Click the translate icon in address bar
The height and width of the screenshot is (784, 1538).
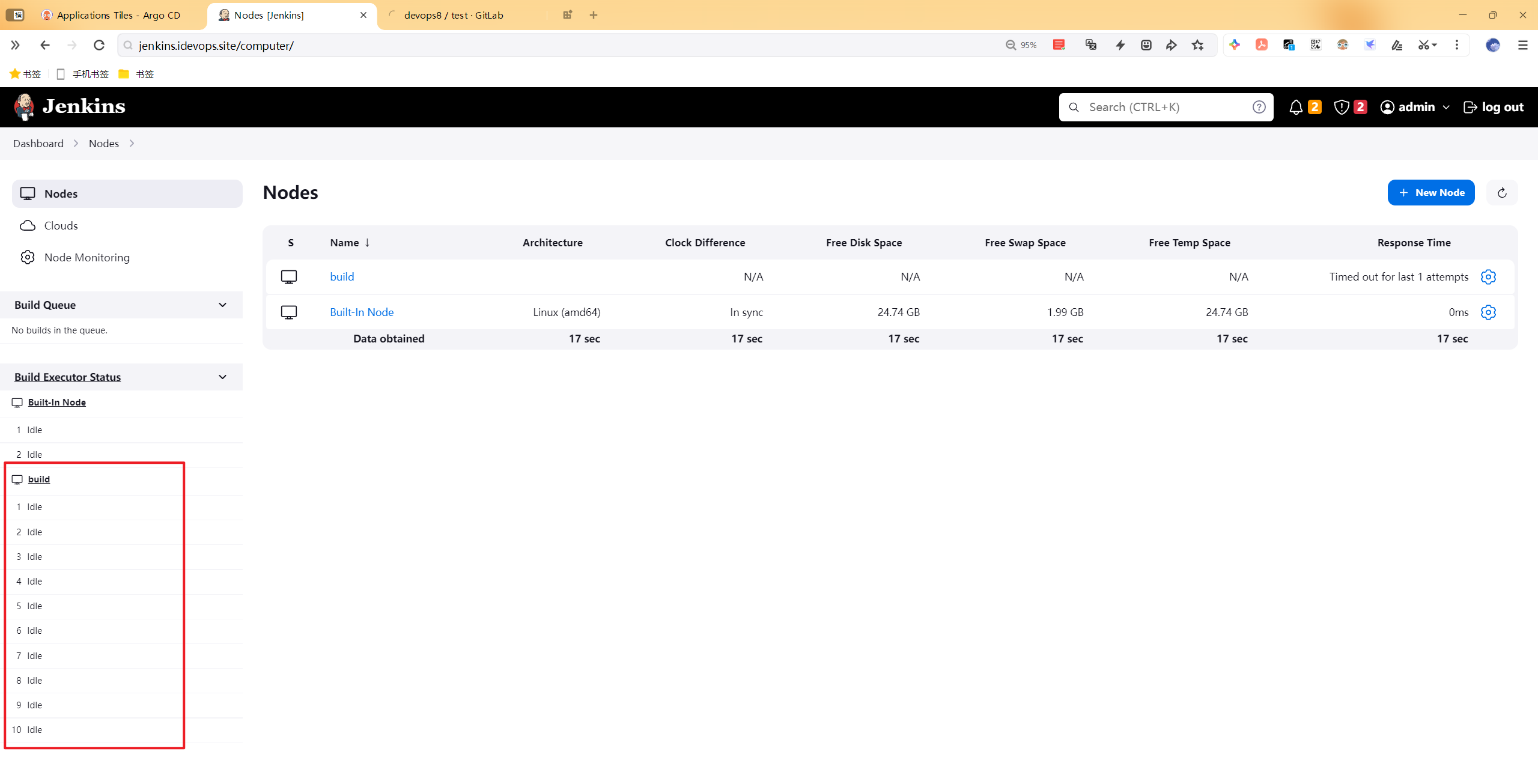tap(1091, 45)
